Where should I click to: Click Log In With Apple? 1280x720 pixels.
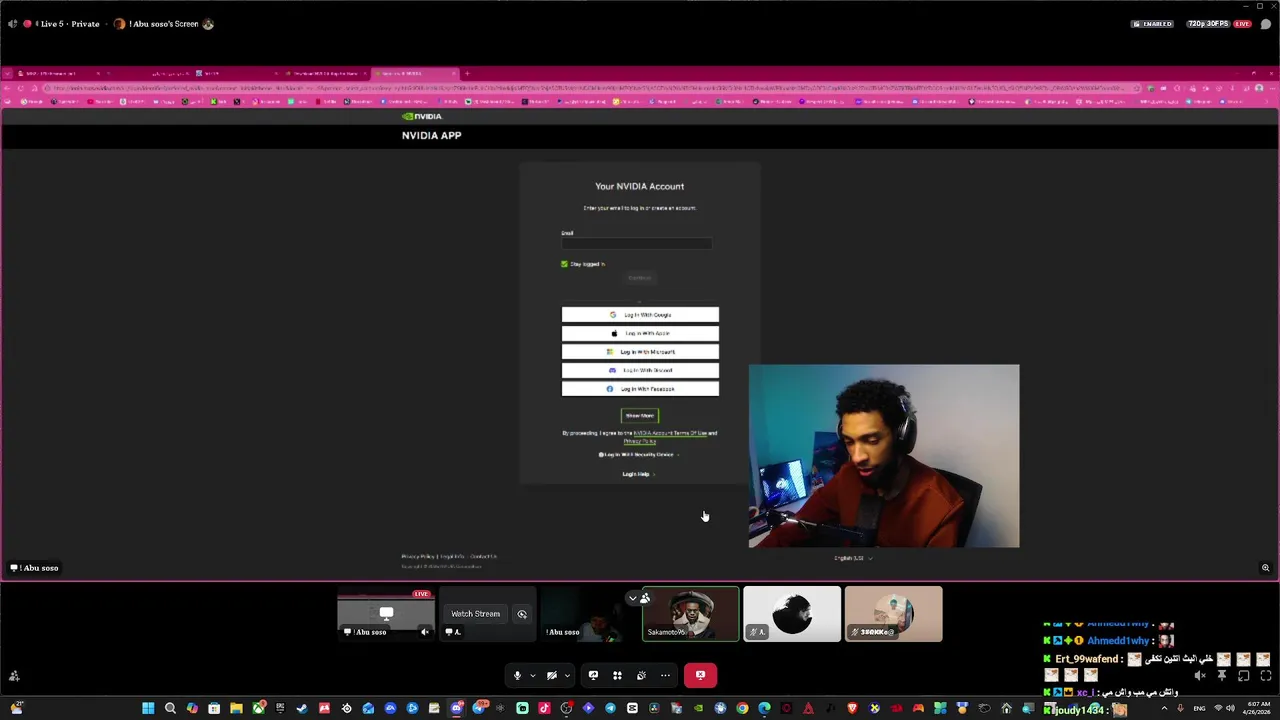click(640, 333)
